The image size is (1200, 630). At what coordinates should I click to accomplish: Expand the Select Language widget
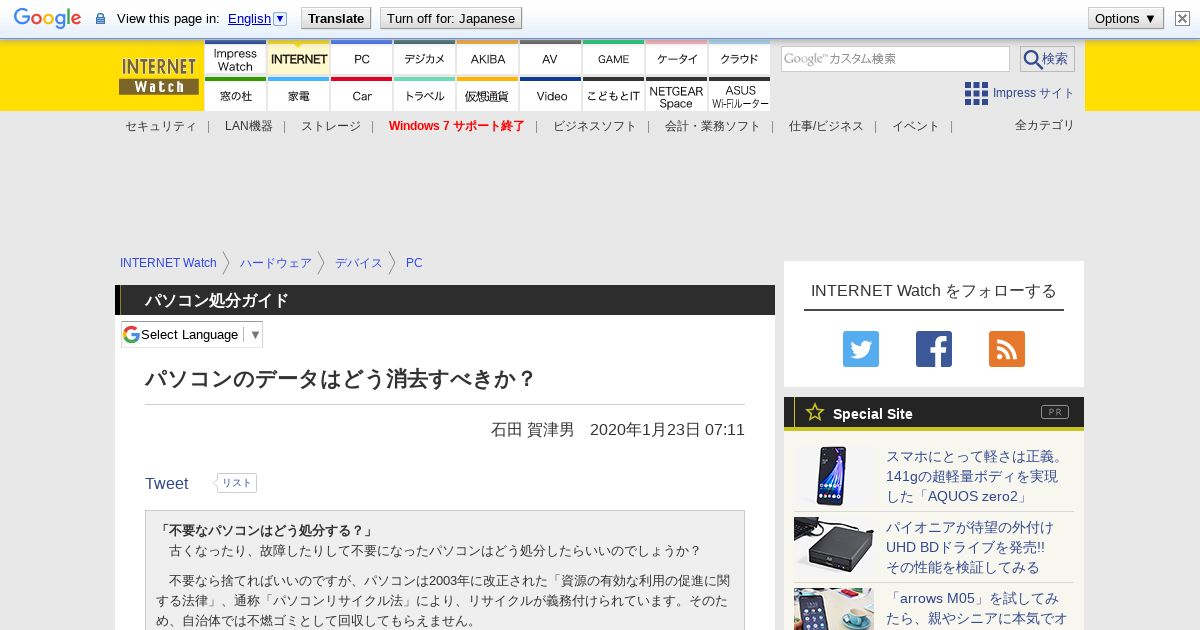(x=192, y=334)
